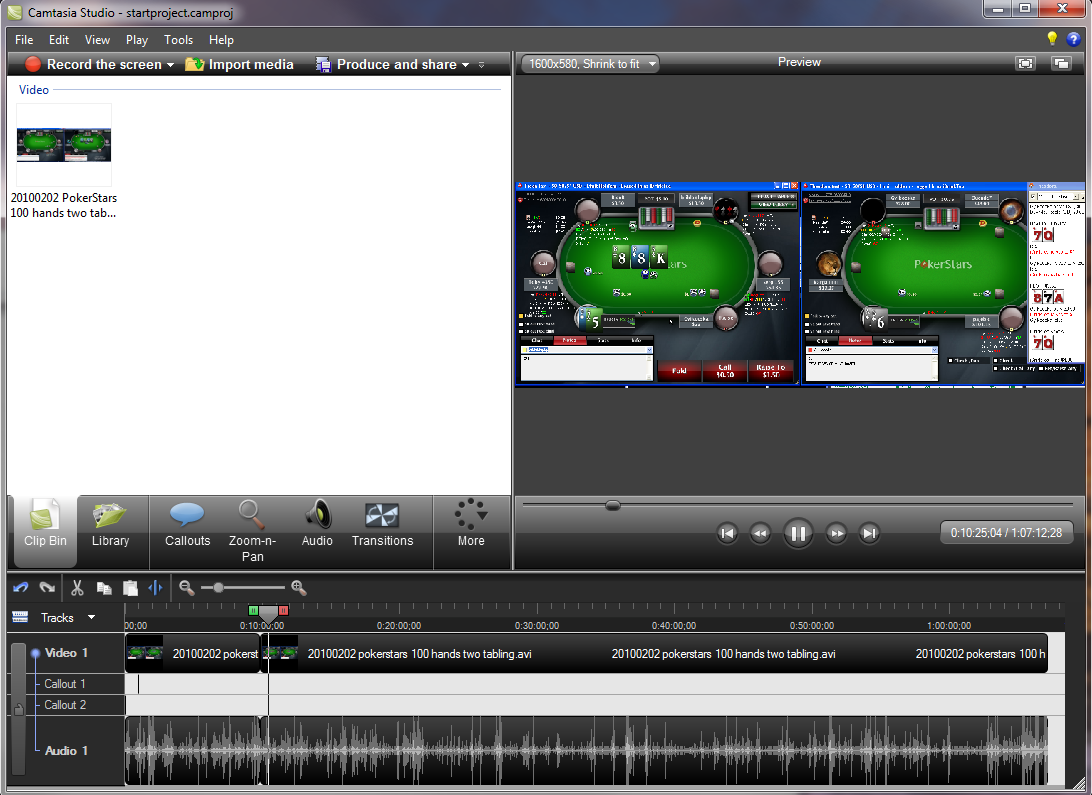
Task: Click the Fold button in poker preview
Action: (x=679, y=371)
